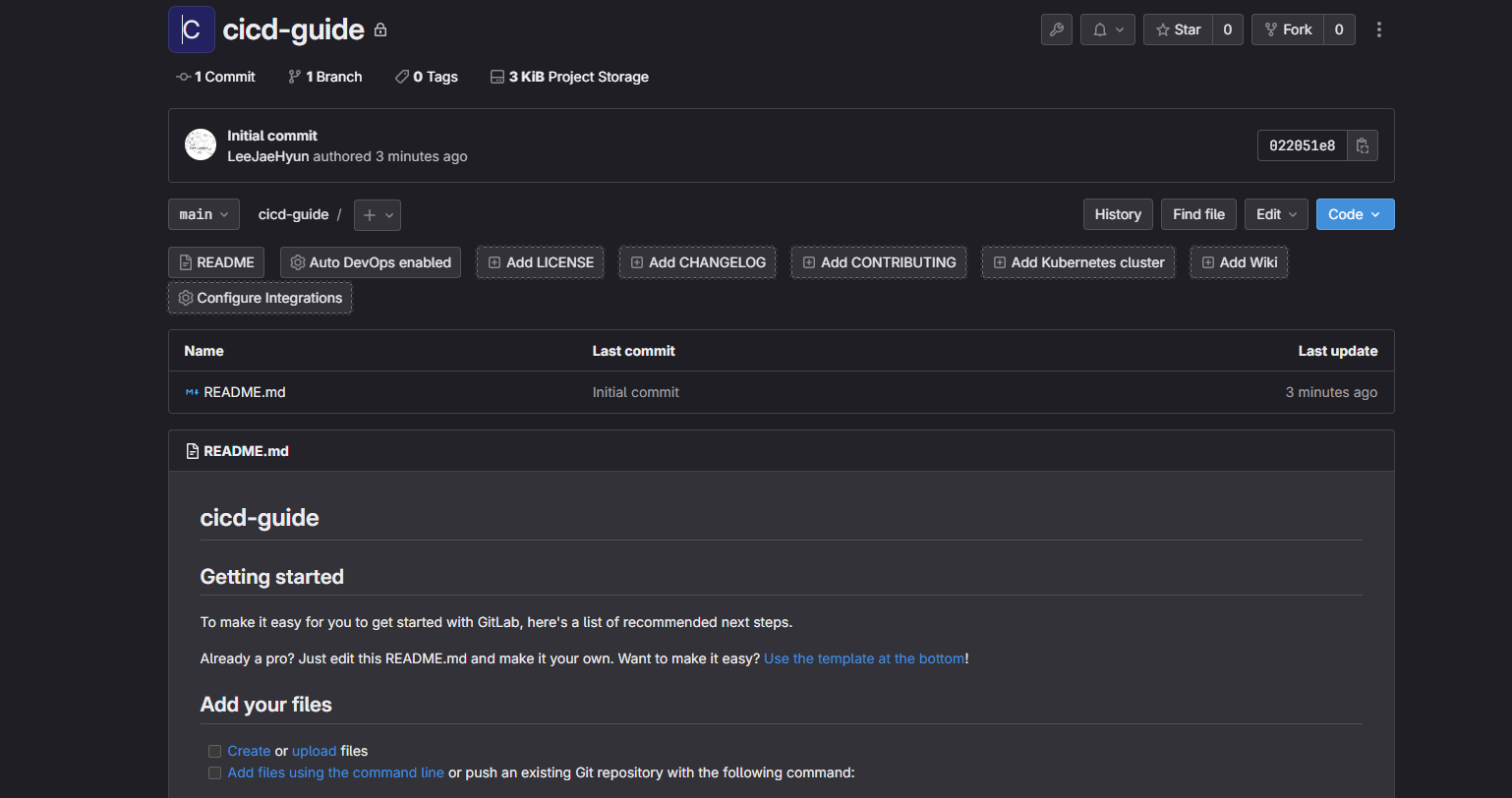1512x798 pixels.
Task: Toggle checkbox beside Add files using command line
Action: 214,773
